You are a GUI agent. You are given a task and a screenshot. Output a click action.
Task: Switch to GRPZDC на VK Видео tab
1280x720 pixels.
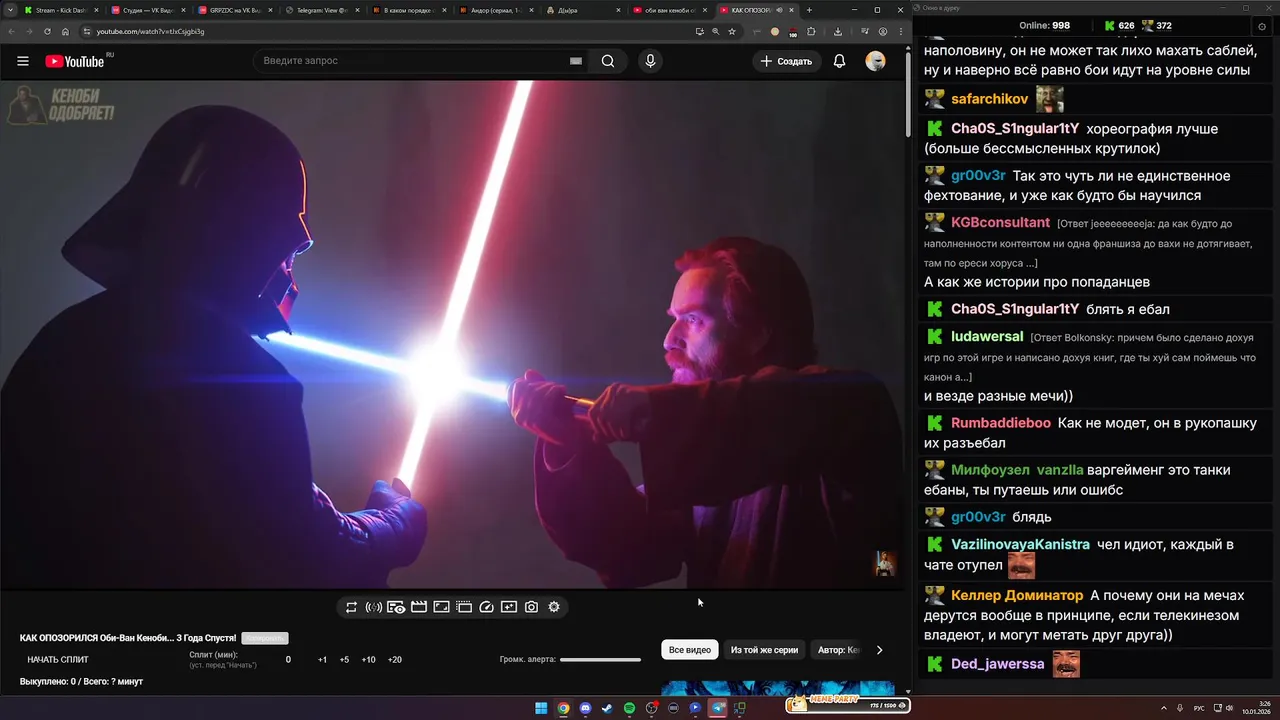pos(235,10)
